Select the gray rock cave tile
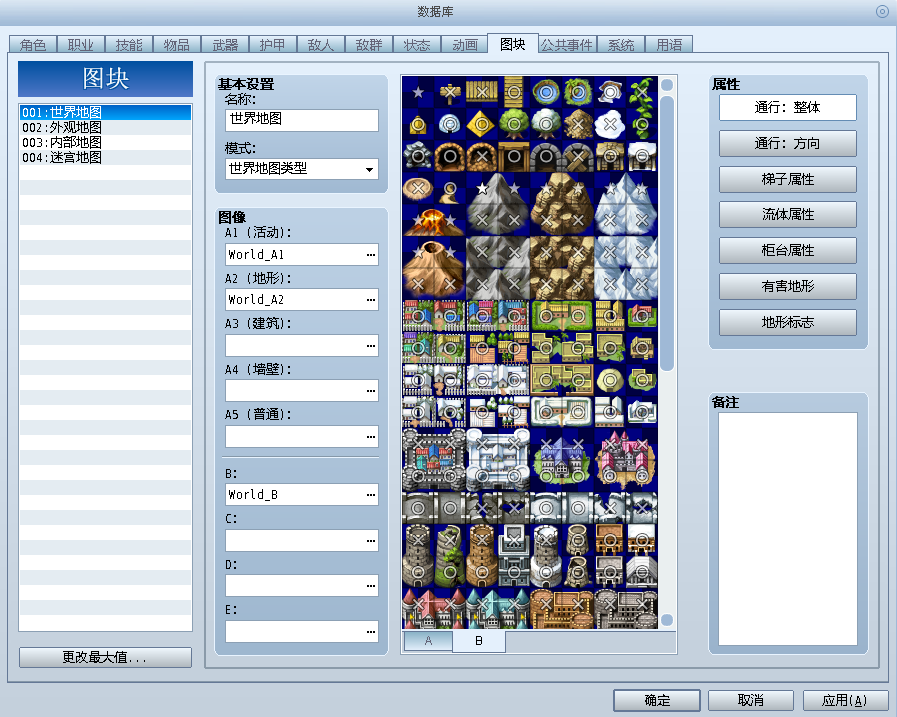897x717 pixels. [x=418, y=156]
